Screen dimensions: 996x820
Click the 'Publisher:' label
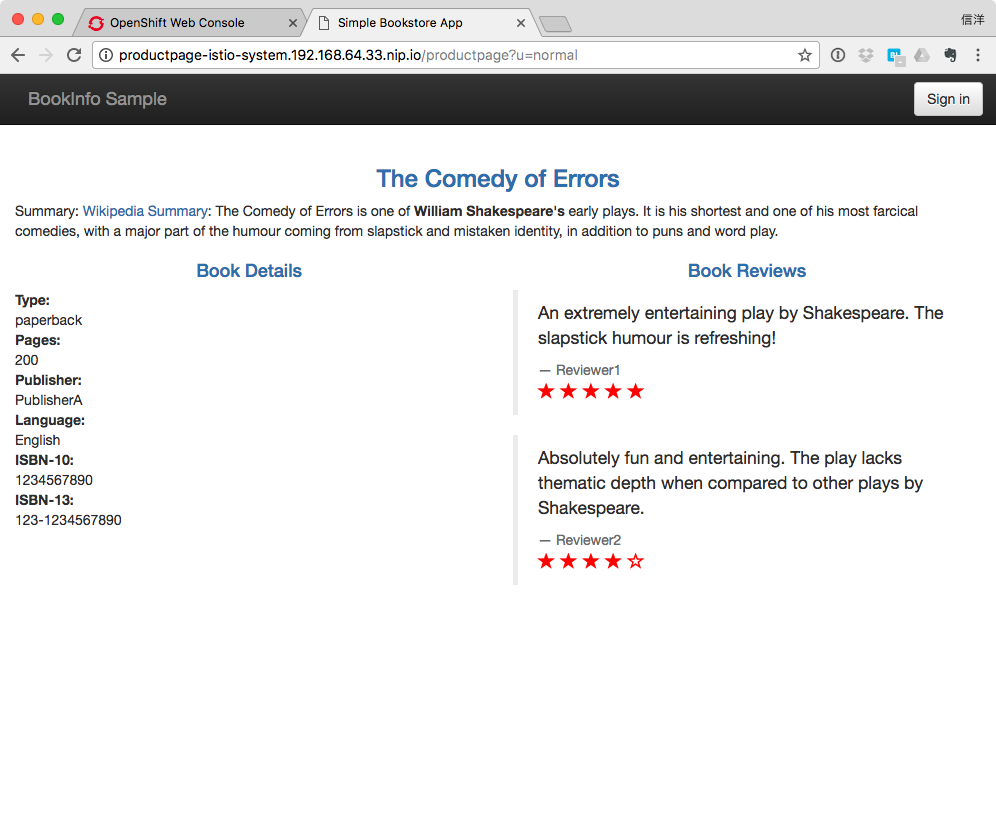coord(48,380)
